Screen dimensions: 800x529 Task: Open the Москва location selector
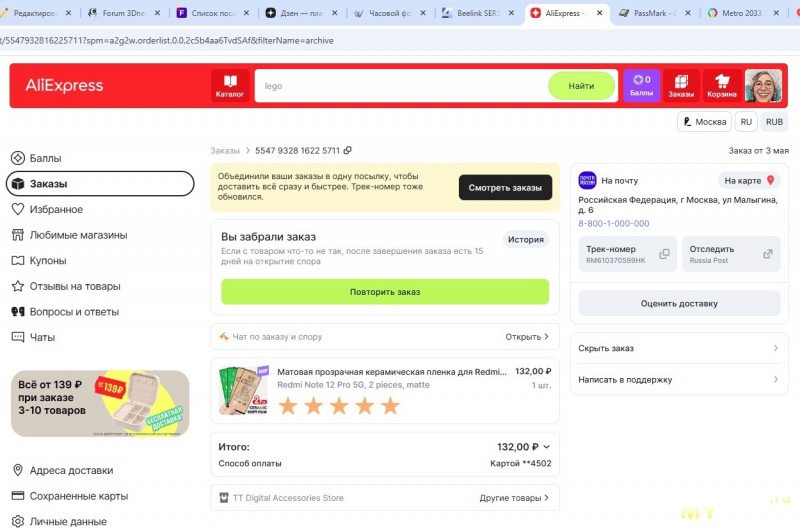(705, 122)
